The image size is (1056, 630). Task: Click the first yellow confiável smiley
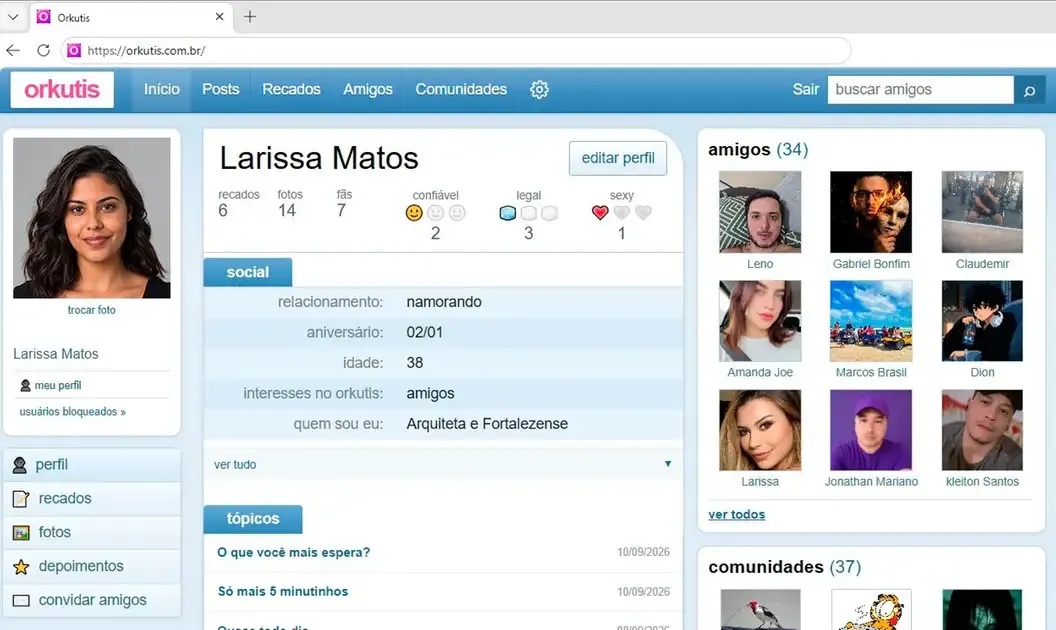tap(414, 213)
